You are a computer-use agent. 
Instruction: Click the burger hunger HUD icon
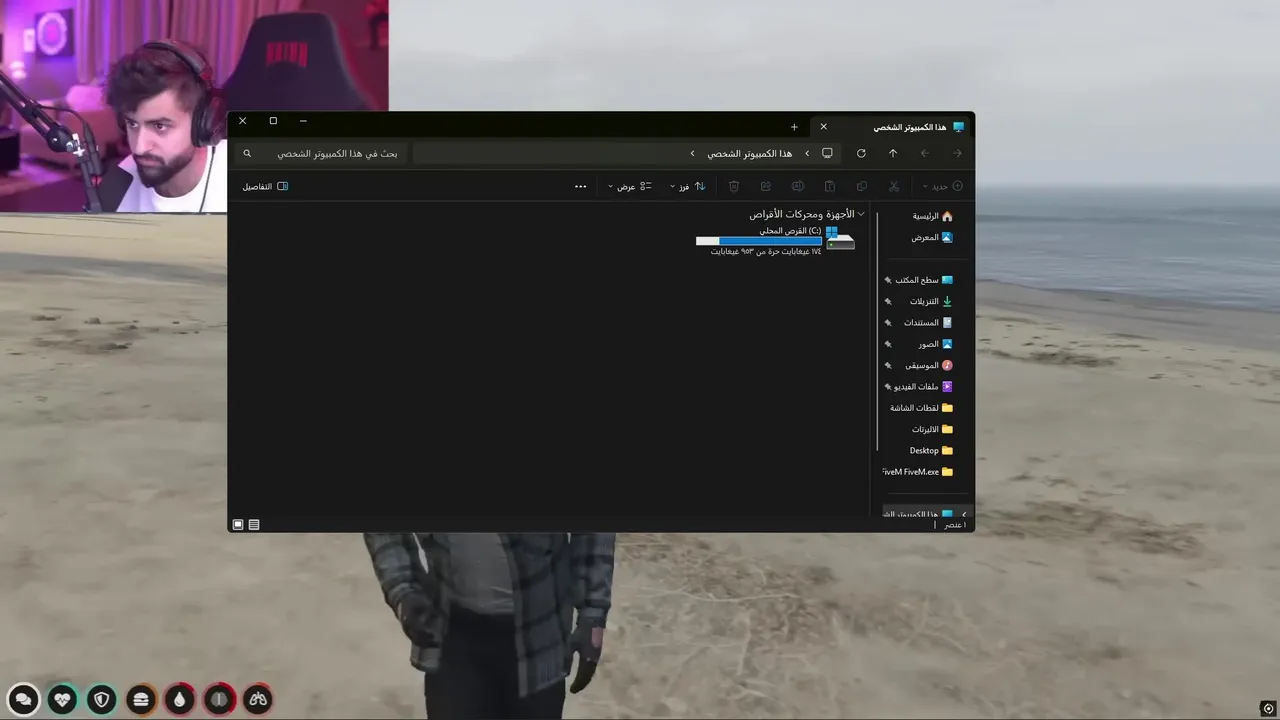[140, 699]
